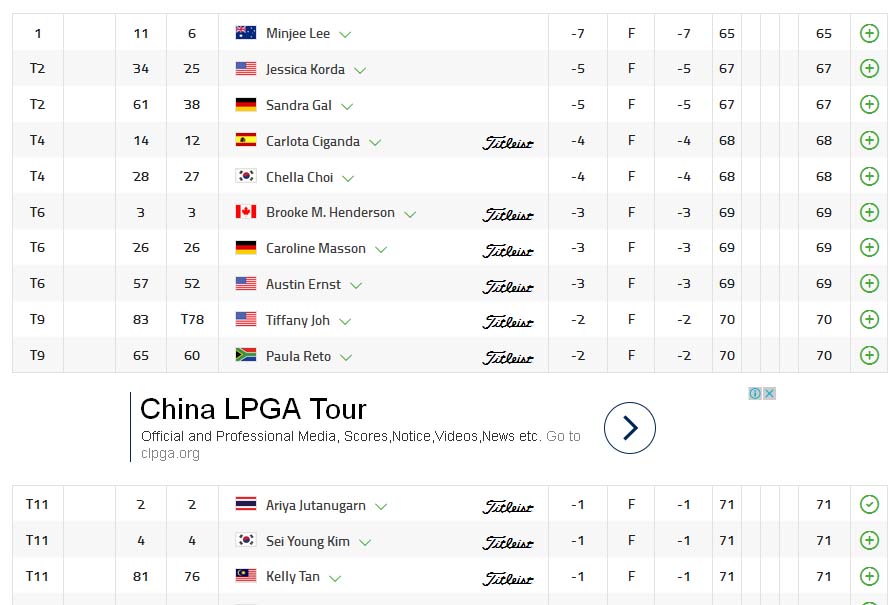Click plus icon in Brooke M. Henderson's row
The image size is (892, 605).
tap(869, 213)
